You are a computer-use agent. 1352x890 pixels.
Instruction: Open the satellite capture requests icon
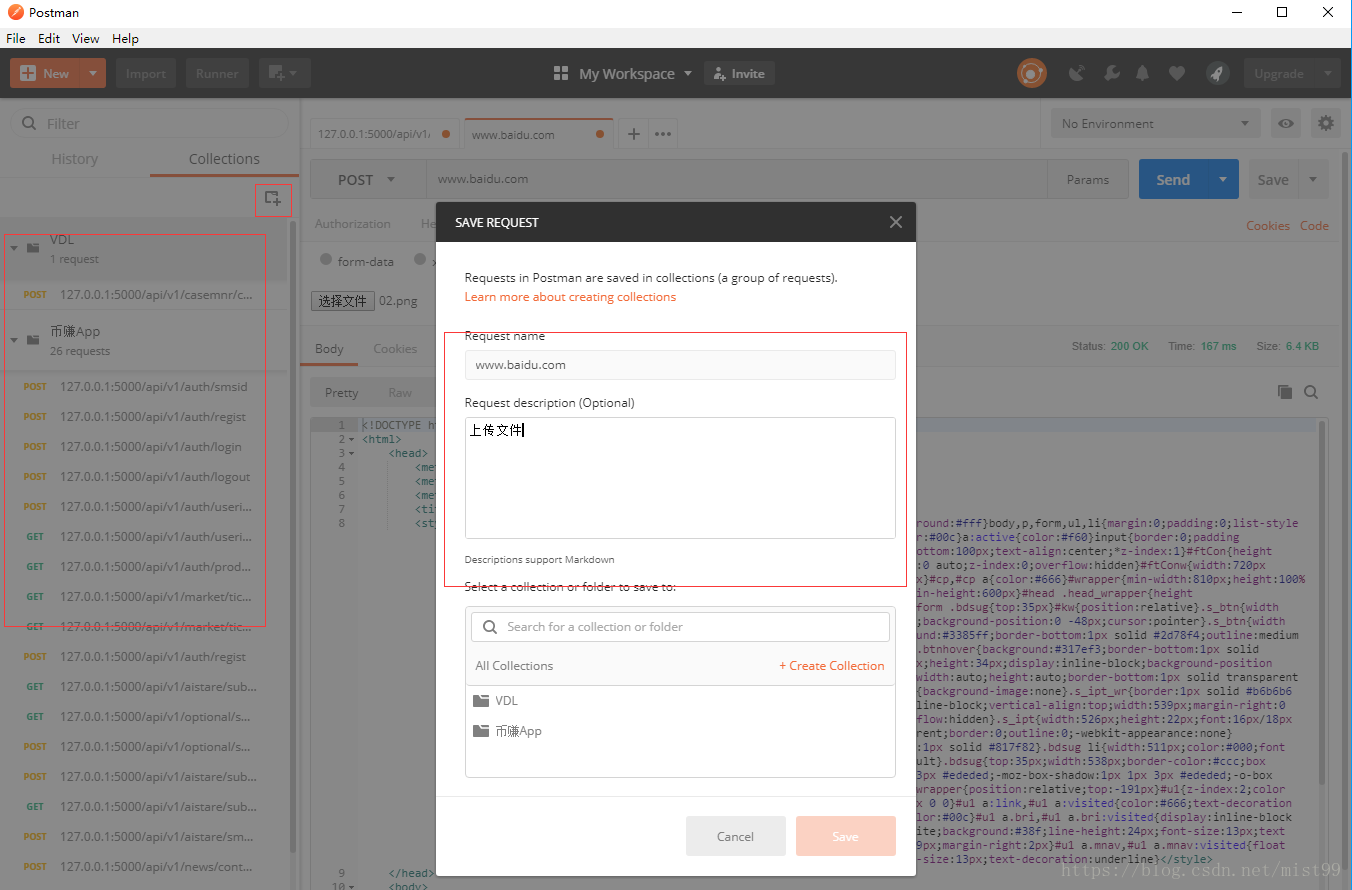coord(1077,73)
